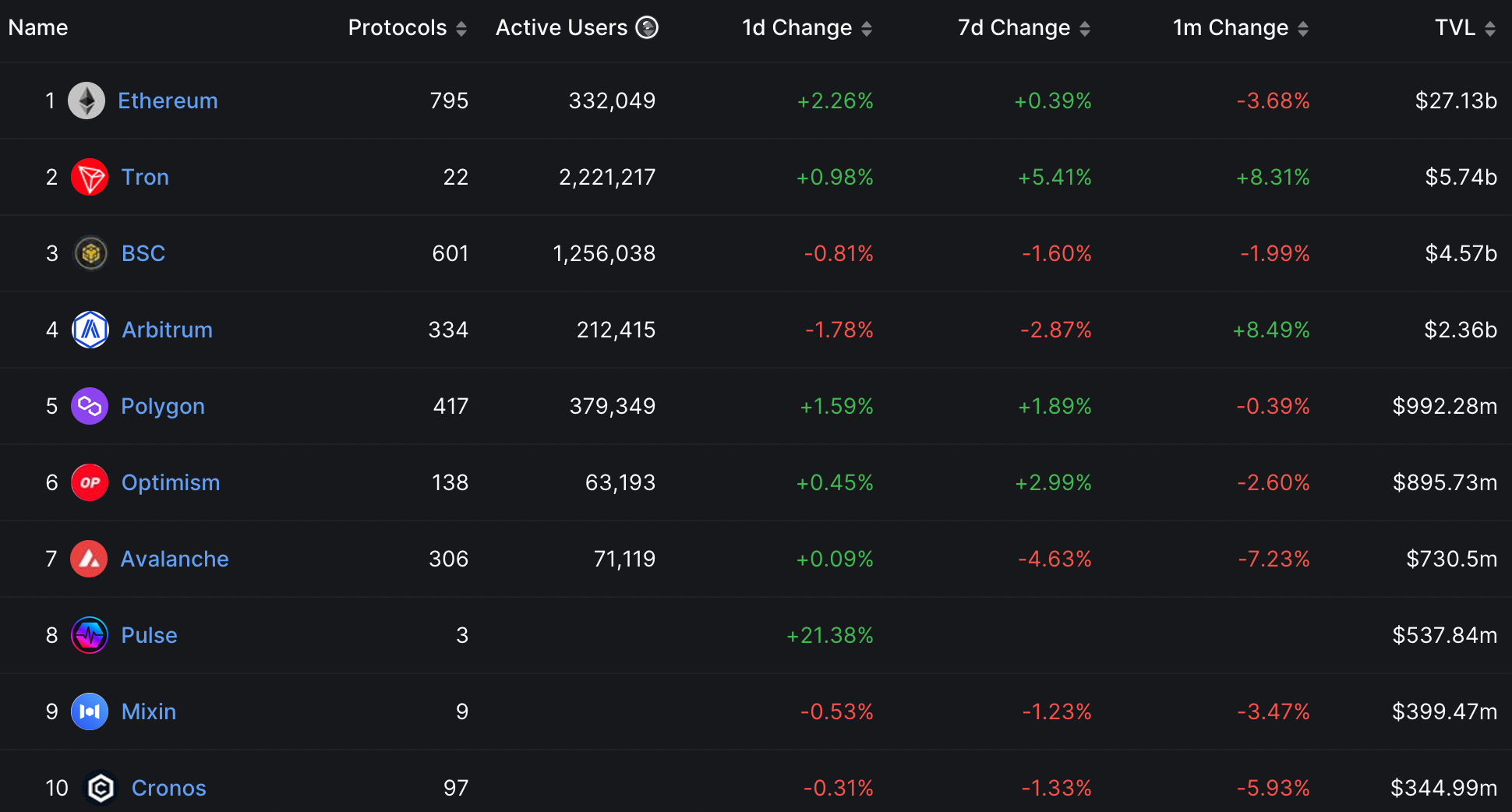Click the TVL header label
Image resolution: width=1512 pixels, height=812 pixels.
(x=1455, y=27)
